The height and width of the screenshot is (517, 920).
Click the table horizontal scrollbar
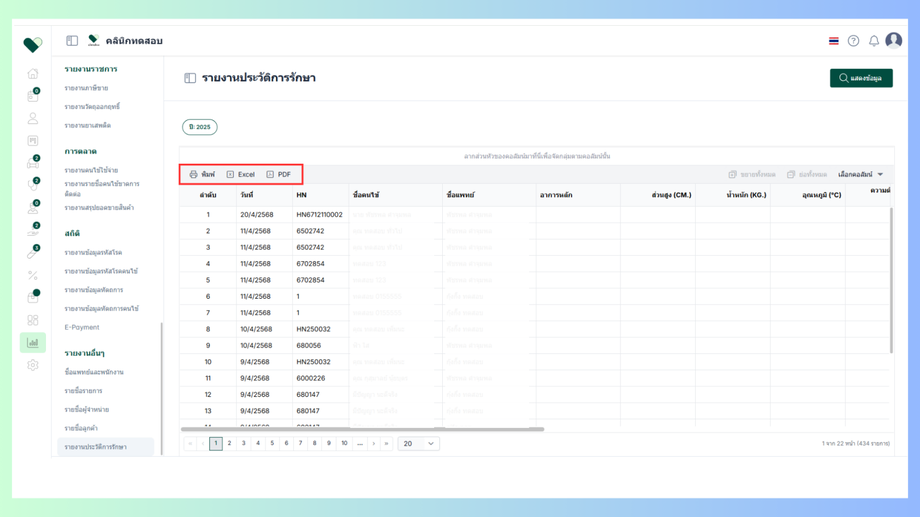pos(363,430)
